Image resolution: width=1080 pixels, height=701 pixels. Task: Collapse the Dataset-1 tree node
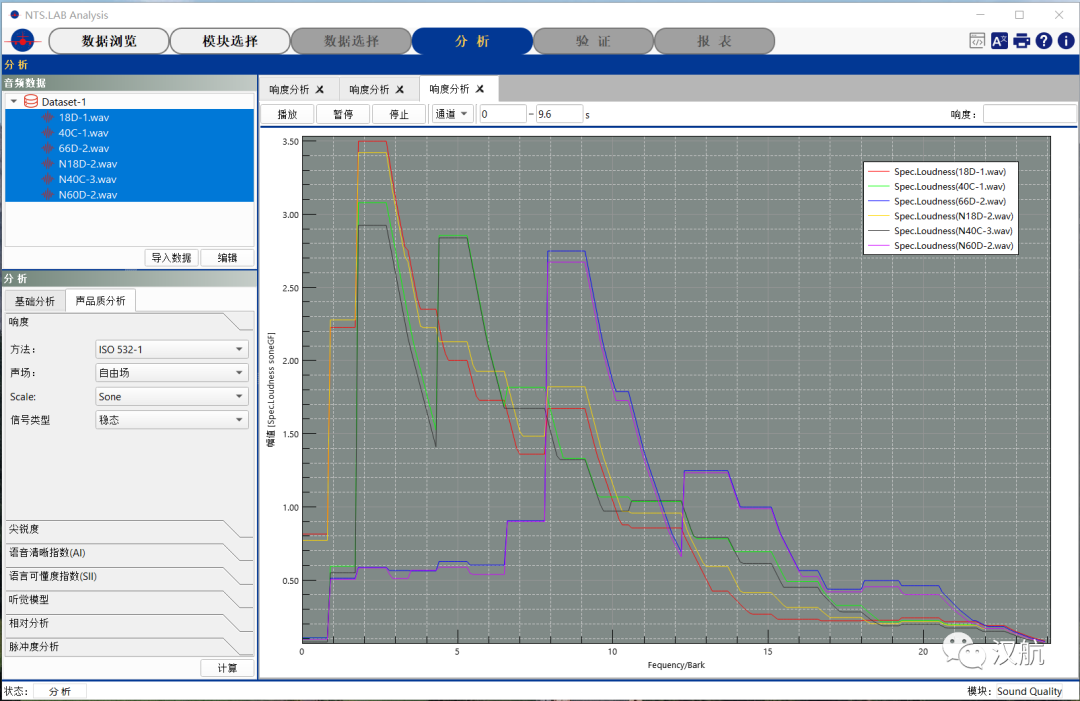[14, 102]
